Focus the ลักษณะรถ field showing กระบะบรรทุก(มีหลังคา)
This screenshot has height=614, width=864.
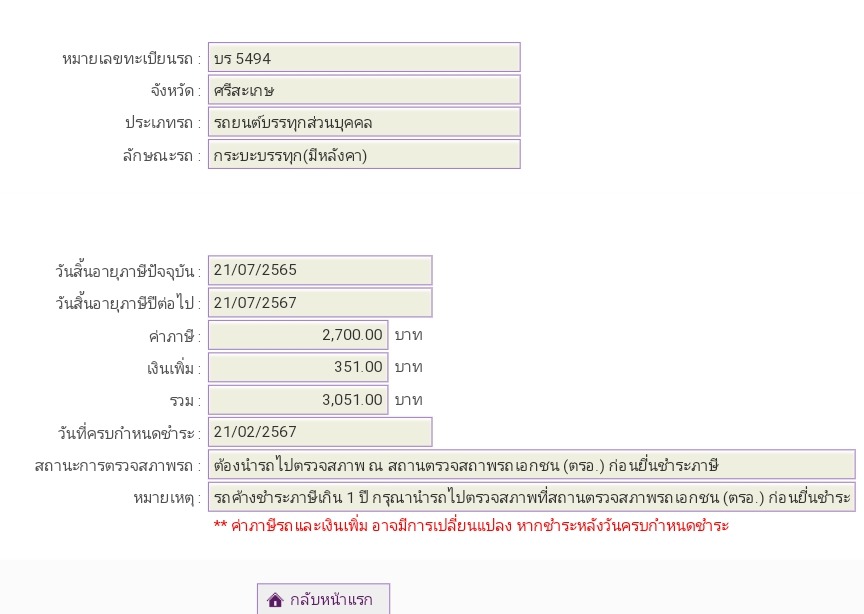[x=364, y=154]
